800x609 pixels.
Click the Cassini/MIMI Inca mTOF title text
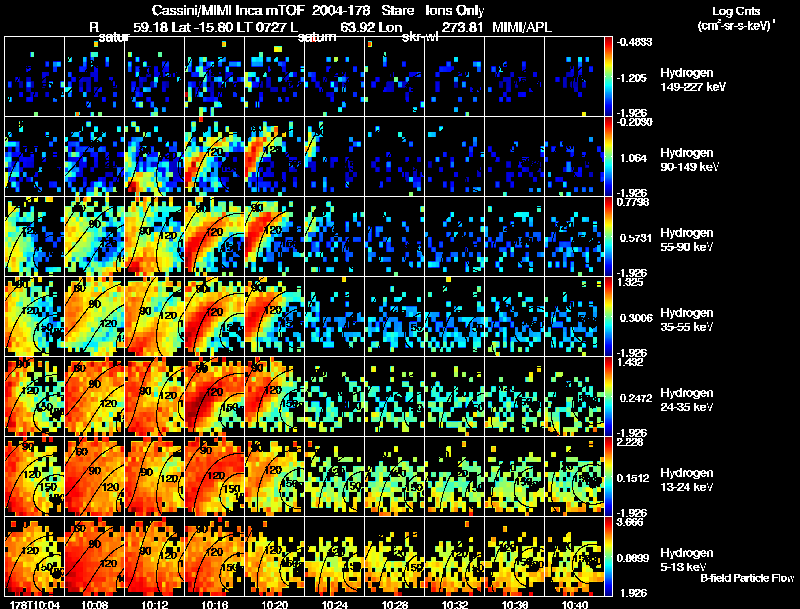click(228, 10)
